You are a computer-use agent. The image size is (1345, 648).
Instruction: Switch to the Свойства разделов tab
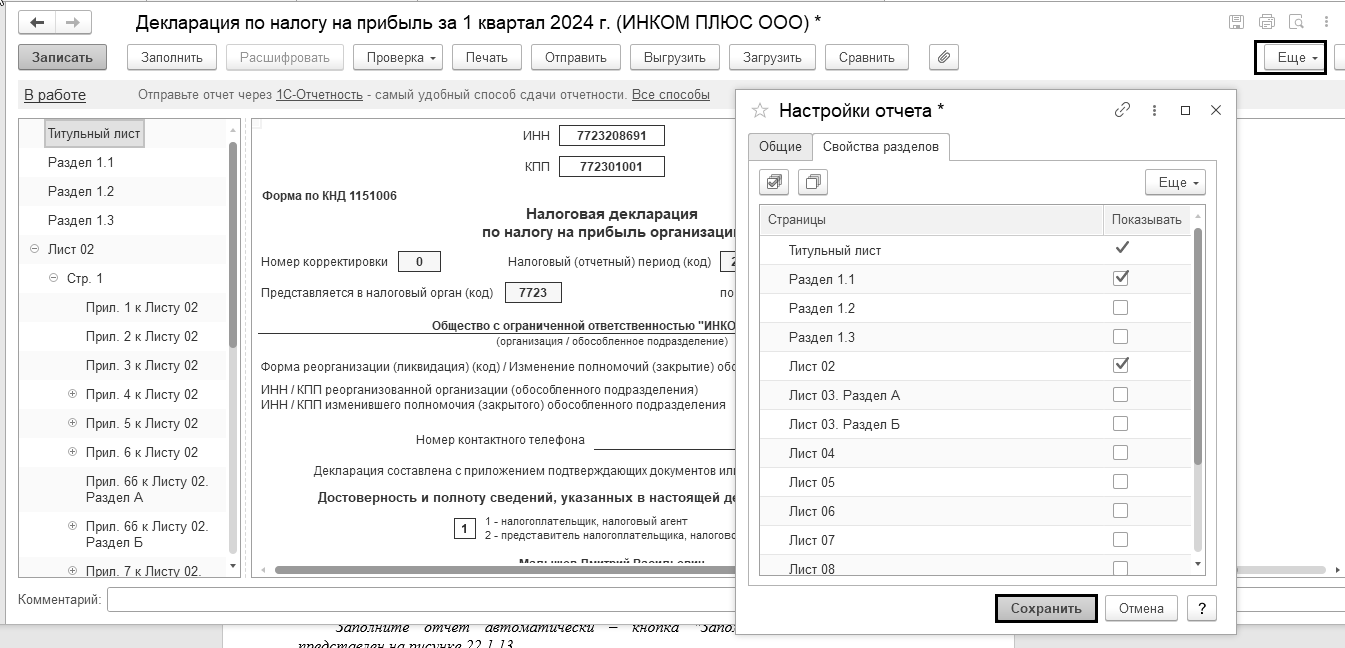[881, 147]
